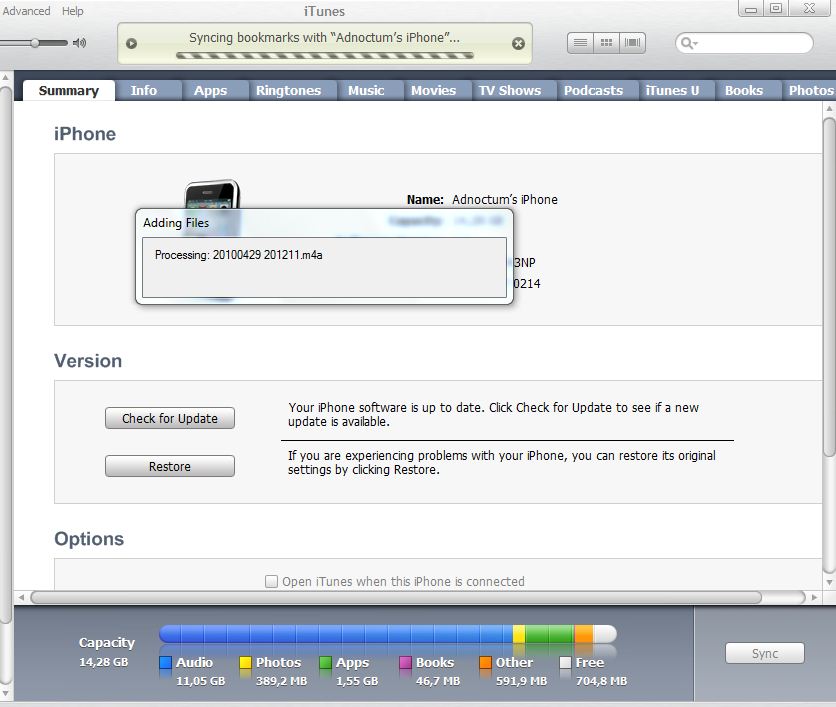Cancel the sync with the X icon
This screenshot has height=707, width=836.
click(x=518, y=44)
